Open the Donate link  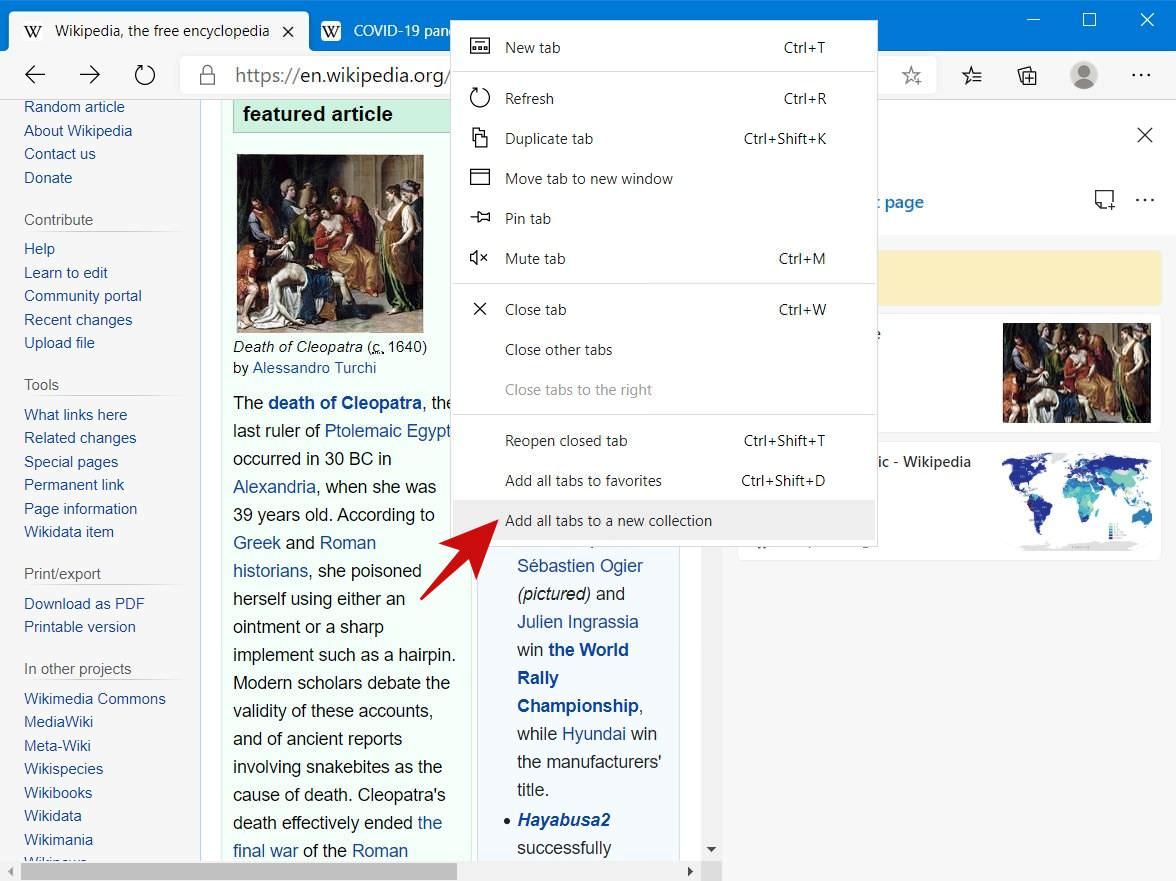(48, 178)
